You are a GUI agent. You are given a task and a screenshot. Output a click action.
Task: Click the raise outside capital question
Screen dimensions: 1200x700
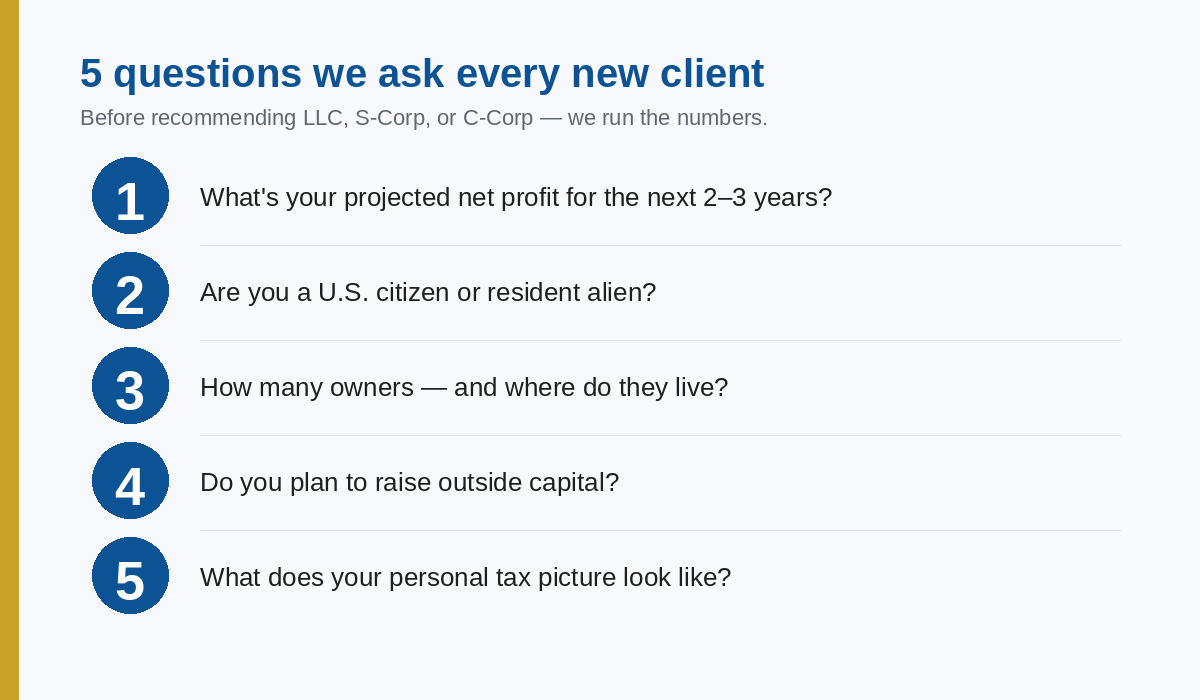tap(409, 482)
